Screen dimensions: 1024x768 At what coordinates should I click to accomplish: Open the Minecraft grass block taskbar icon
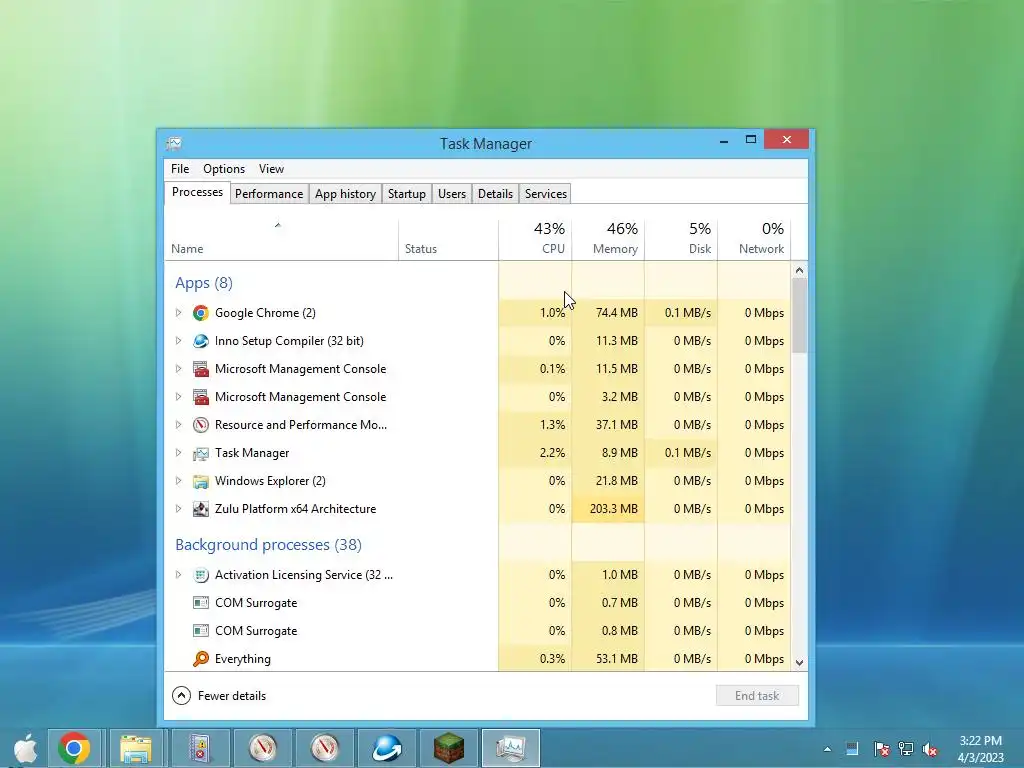tap(449, 748)
